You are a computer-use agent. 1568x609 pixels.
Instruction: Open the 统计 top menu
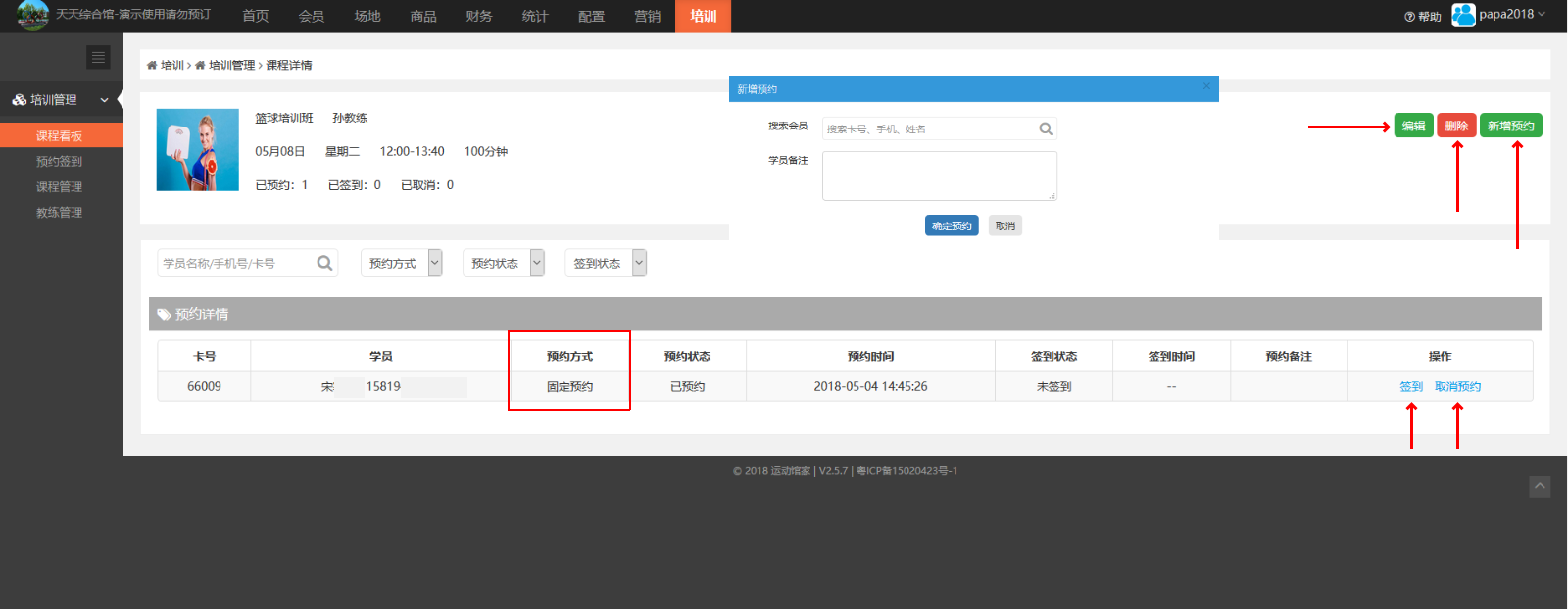[x=535, y=16]
